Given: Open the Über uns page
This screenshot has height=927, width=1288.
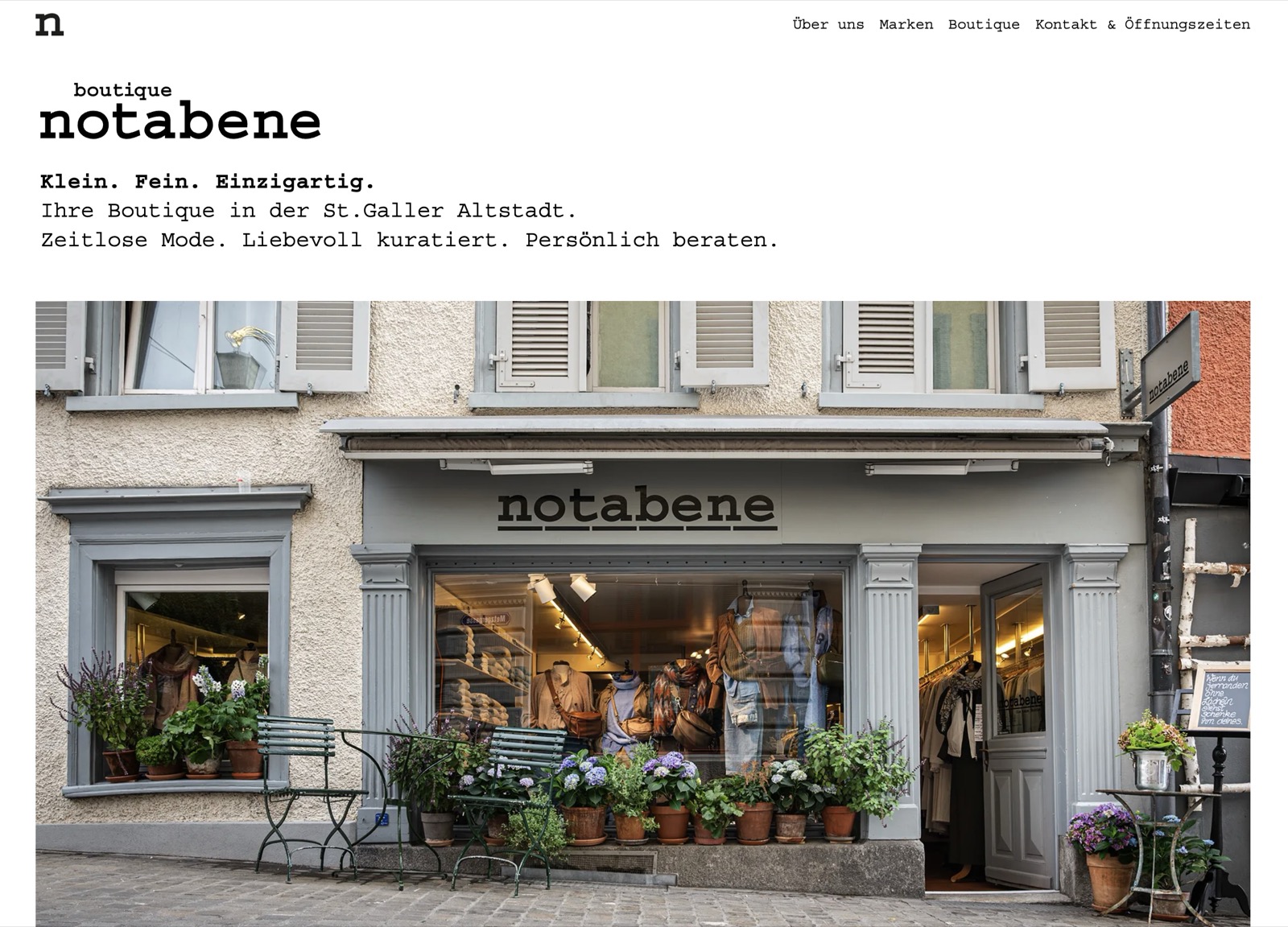Looking at the screenshot, I should coord(828,24).
